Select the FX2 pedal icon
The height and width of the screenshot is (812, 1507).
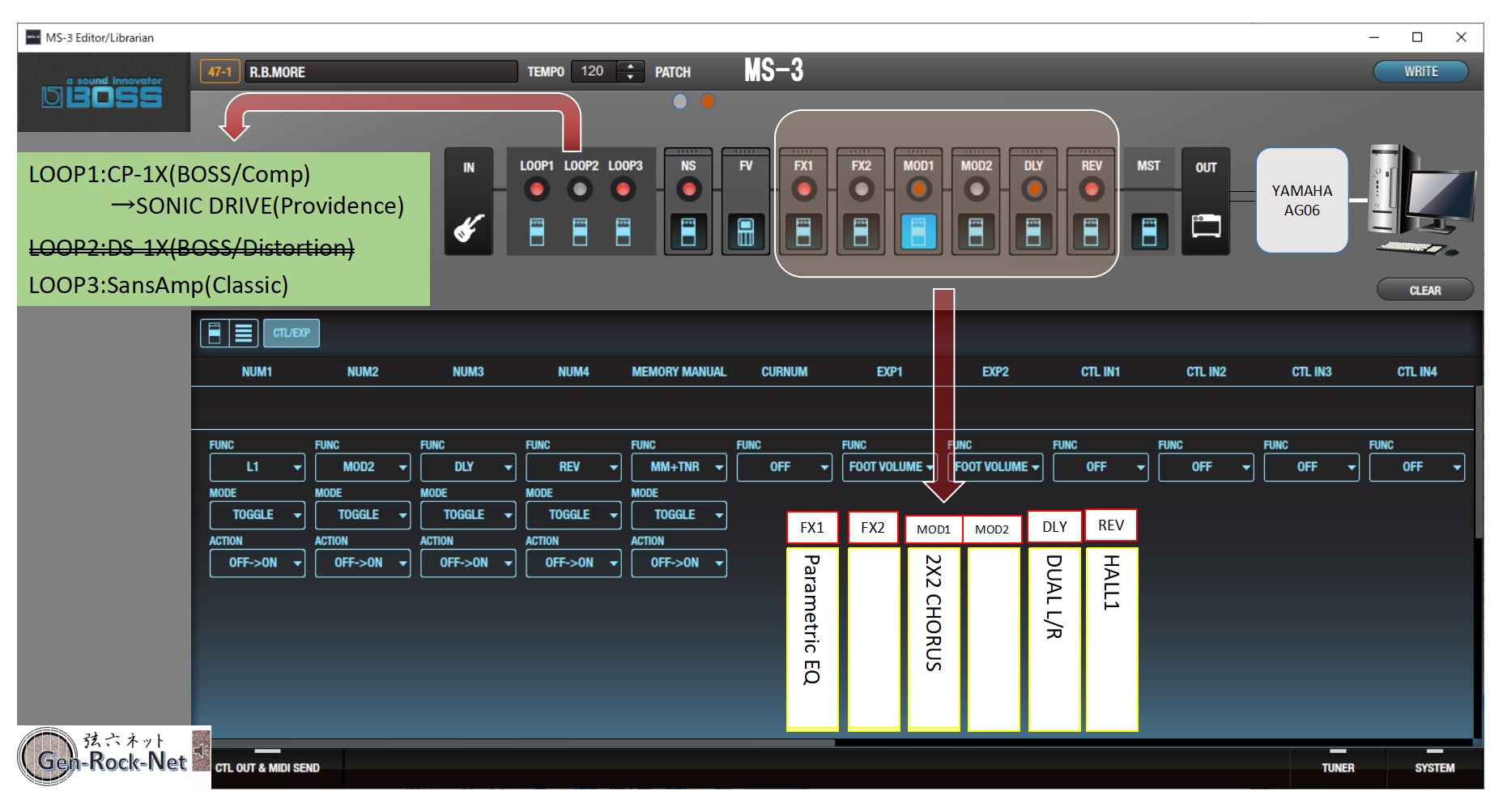[861, 232]
